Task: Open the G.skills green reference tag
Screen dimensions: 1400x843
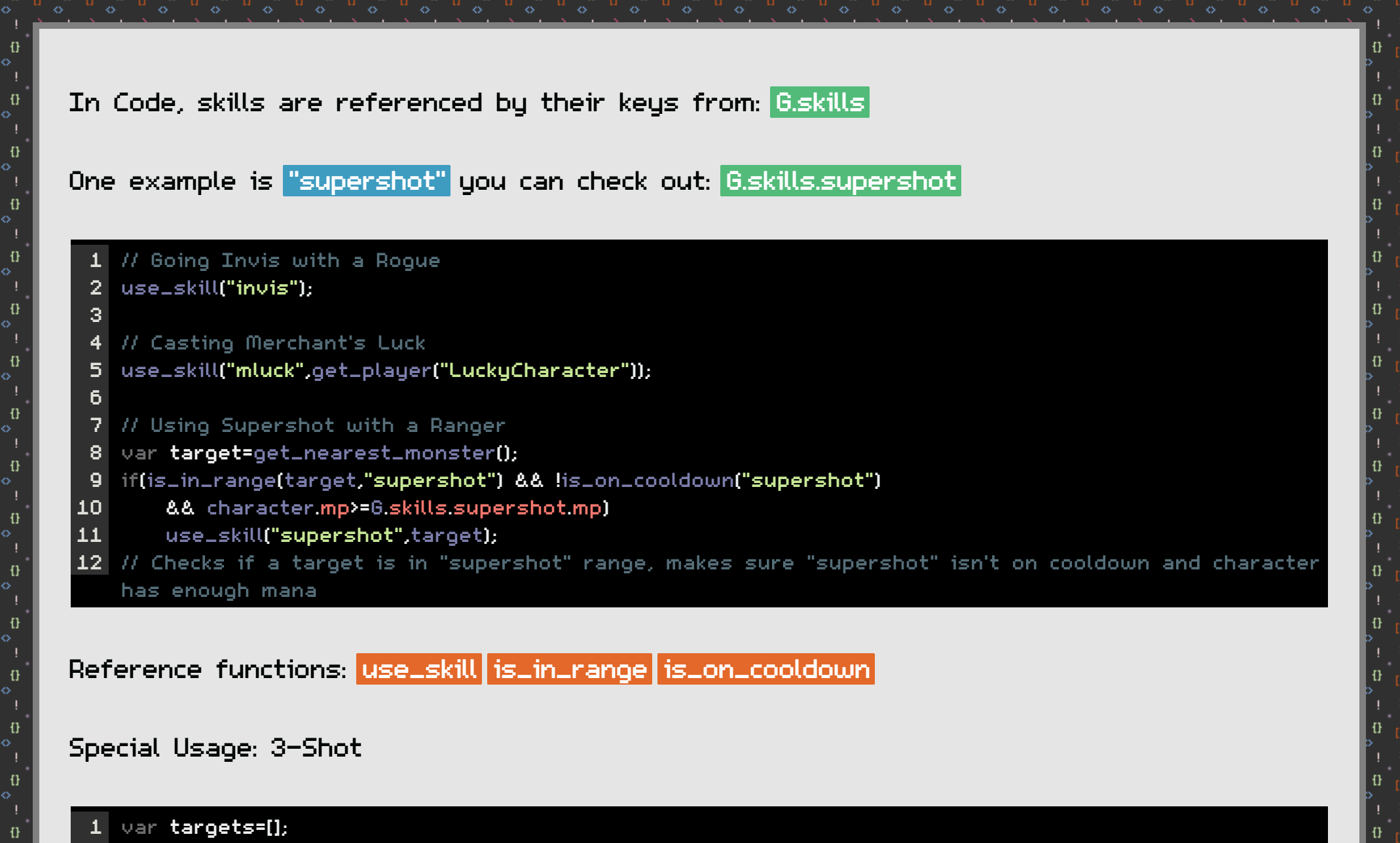Action: point(819,103)
